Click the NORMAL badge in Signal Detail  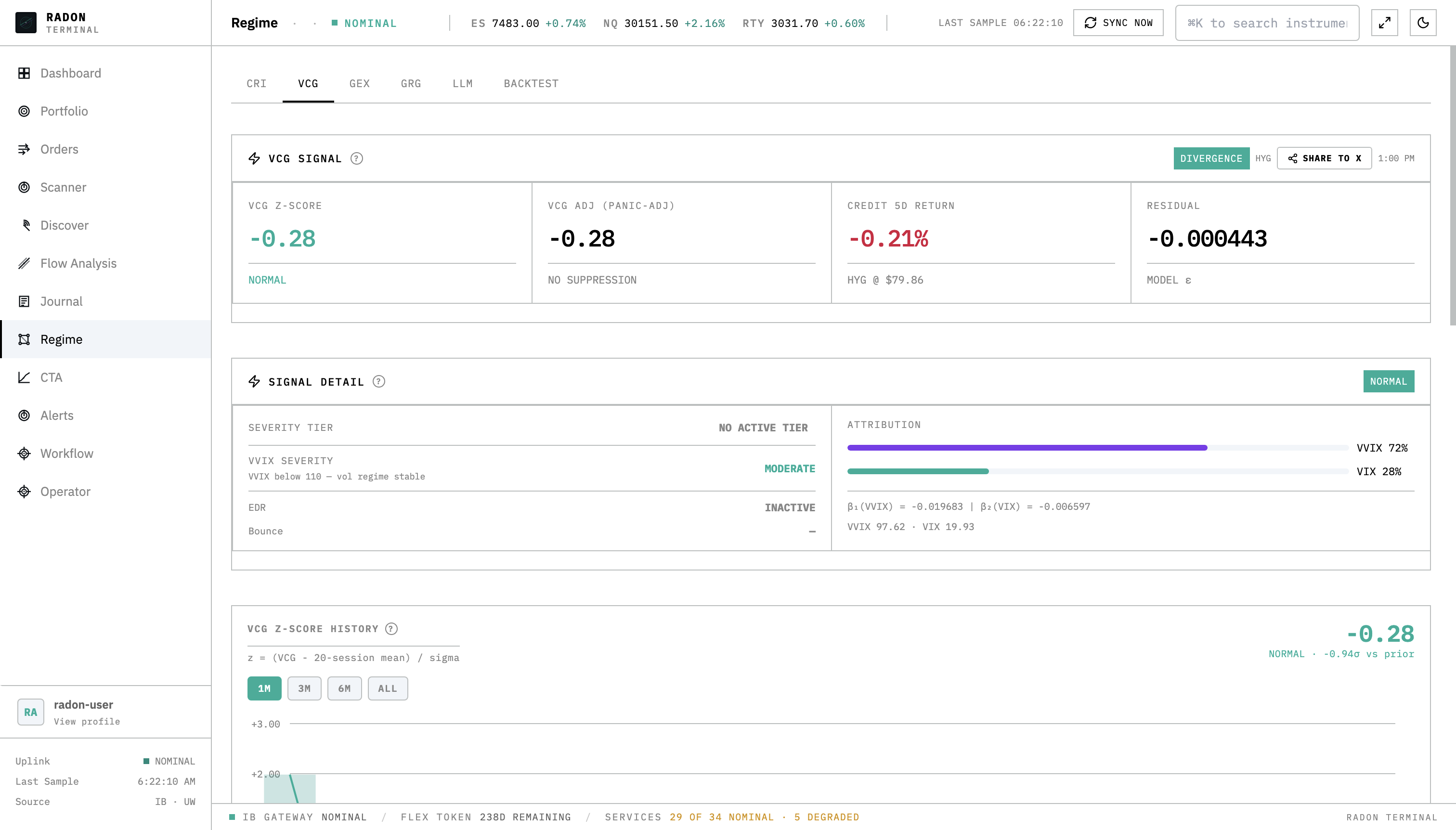coord(1389,381)
